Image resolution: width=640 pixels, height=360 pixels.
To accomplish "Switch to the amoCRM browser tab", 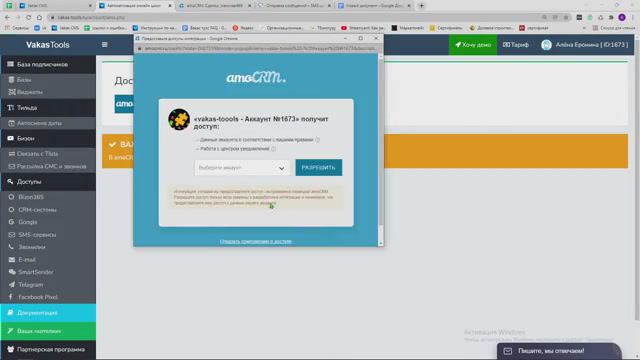I will [x=216, y=6].
